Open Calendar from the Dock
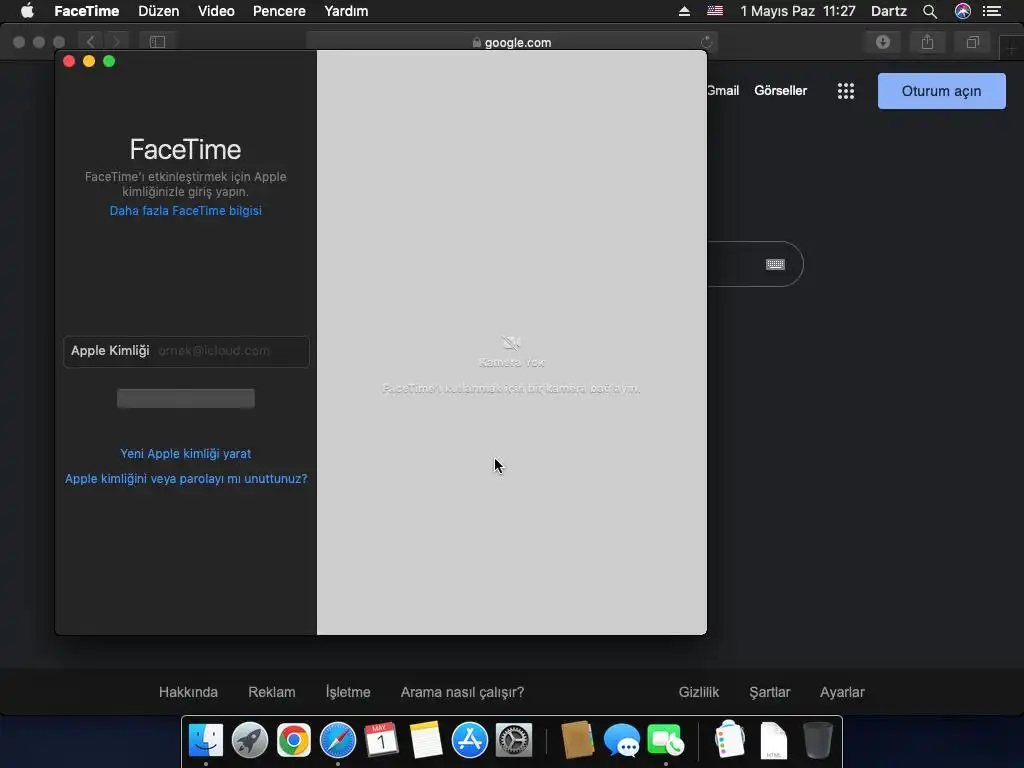 tap(381, 741)
